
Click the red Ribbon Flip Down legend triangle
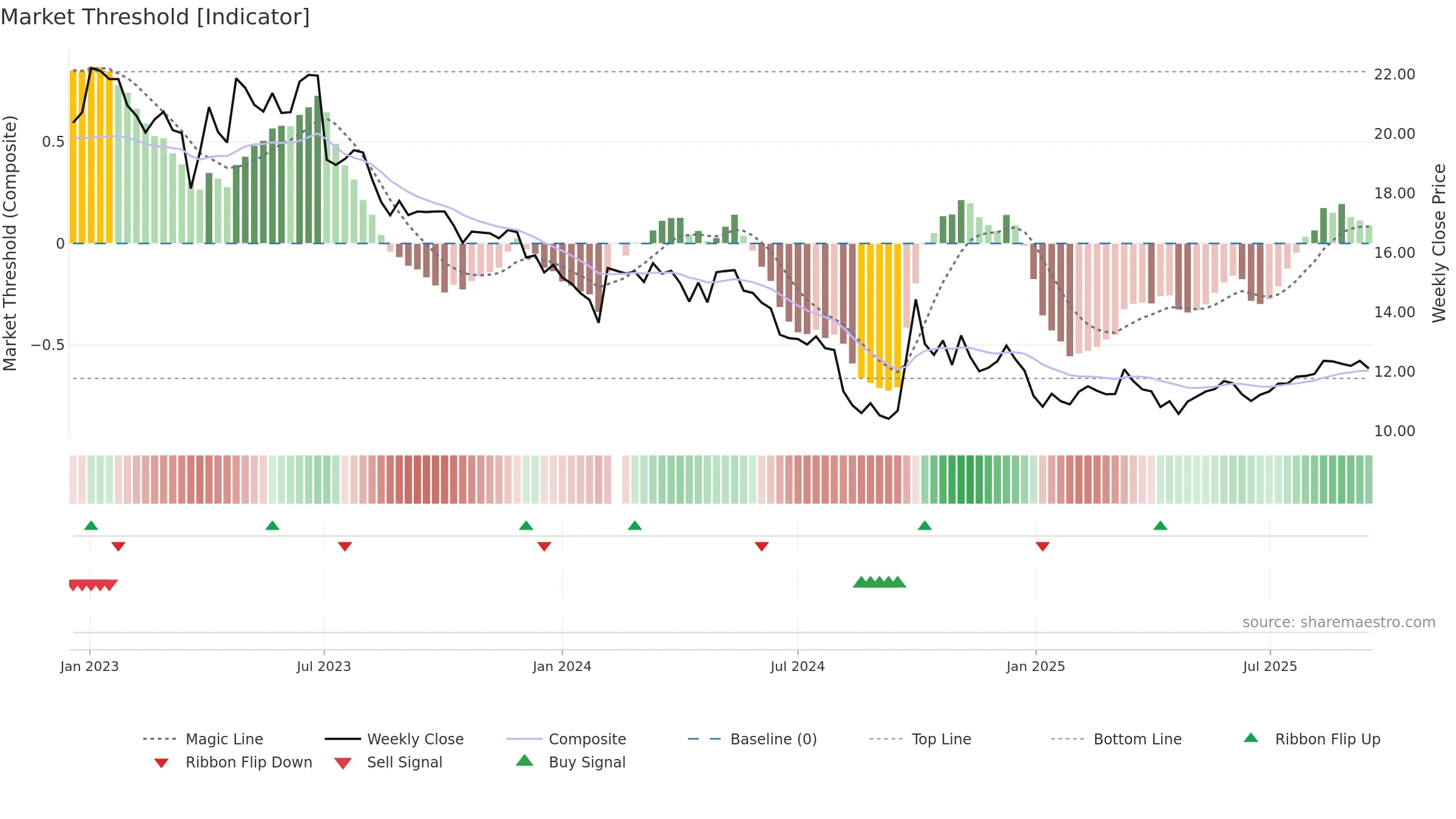[161, 763]
